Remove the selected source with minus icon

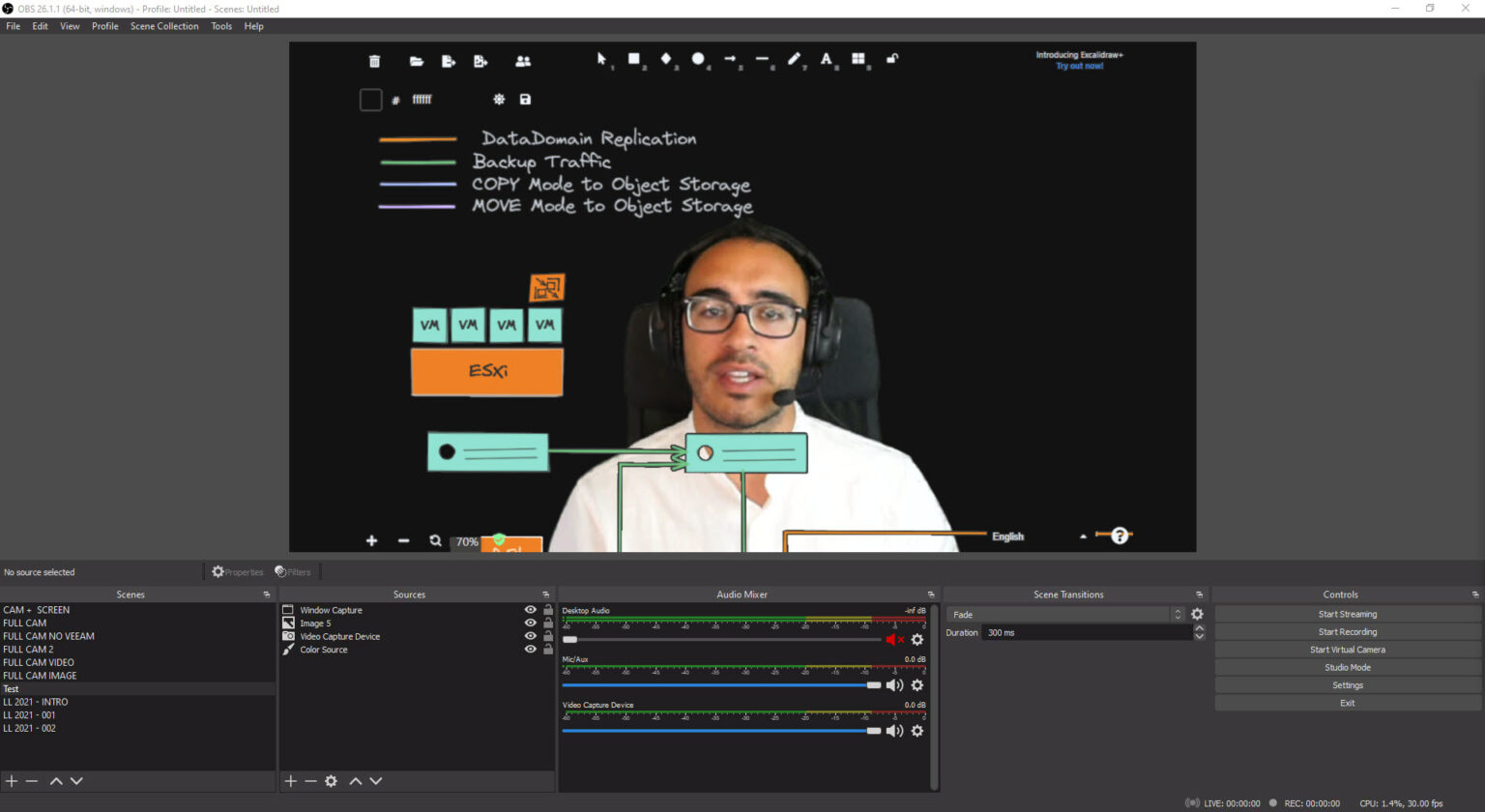click(x=310, y=781)
